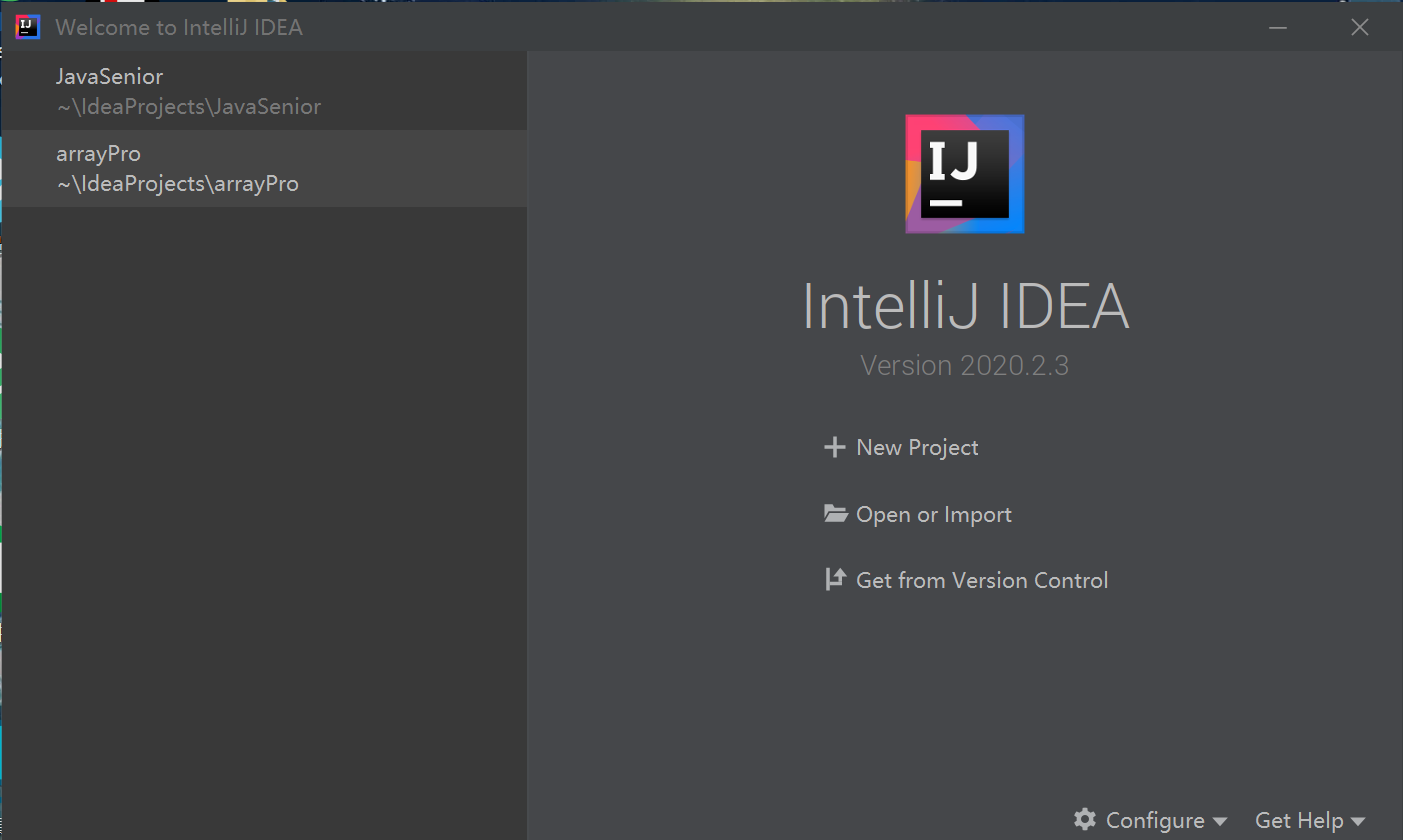This screenshot has height=840, width=1403.
Task: Expand the Configure options chevron
Action: click(x=1219, y=821)
